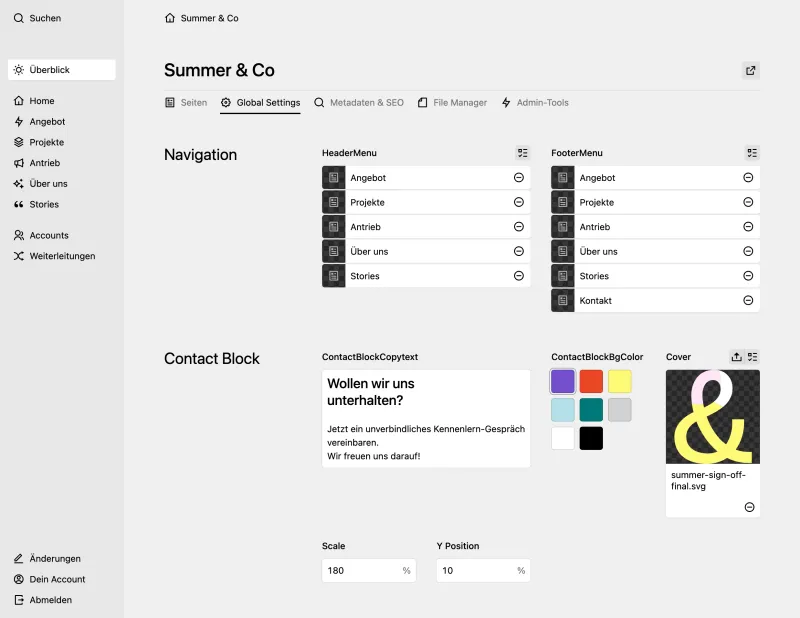The image size is (800, 618).
Task: Click the Weiterleitungen shuffle icon
Action: coord(17,256)
